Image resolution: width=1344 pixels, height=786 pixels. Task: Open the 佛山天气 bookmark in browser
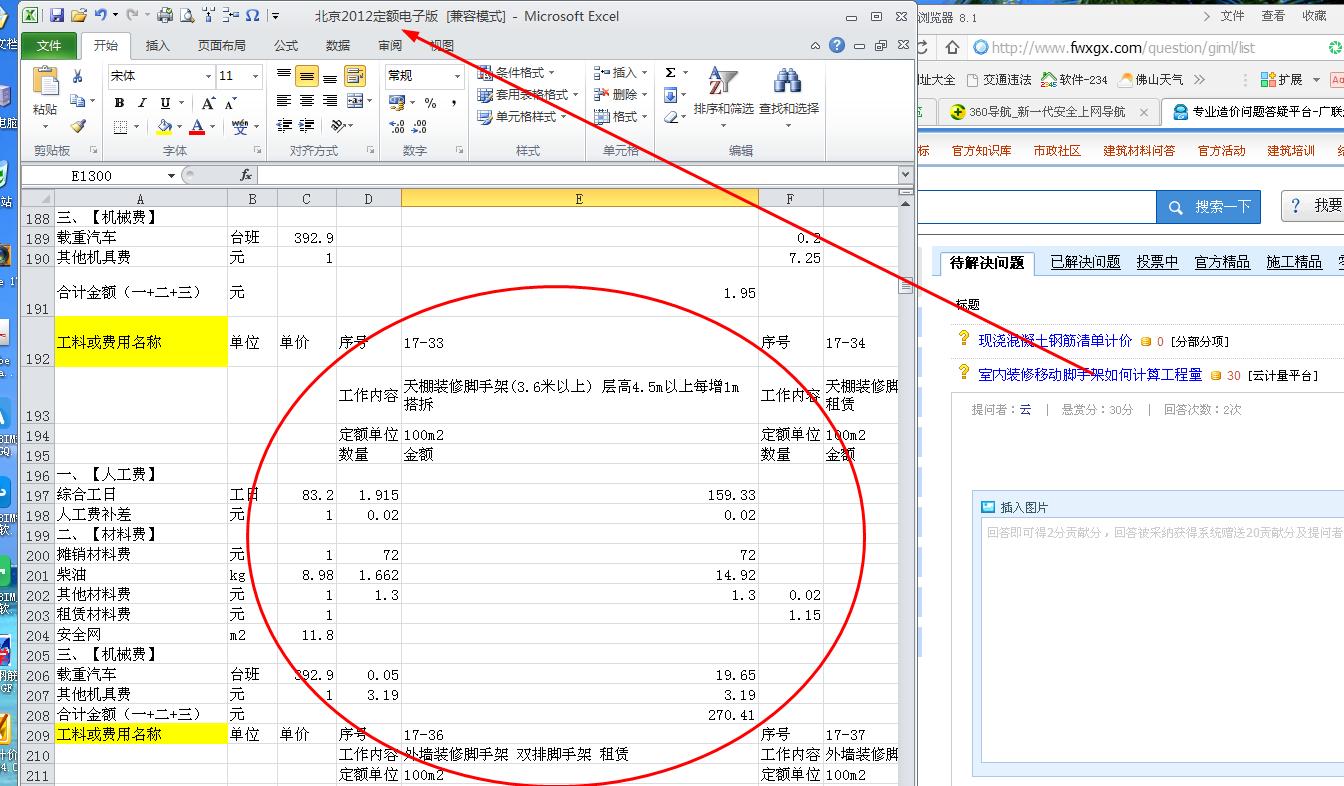pyautogui.click(x=1151, y=79)
